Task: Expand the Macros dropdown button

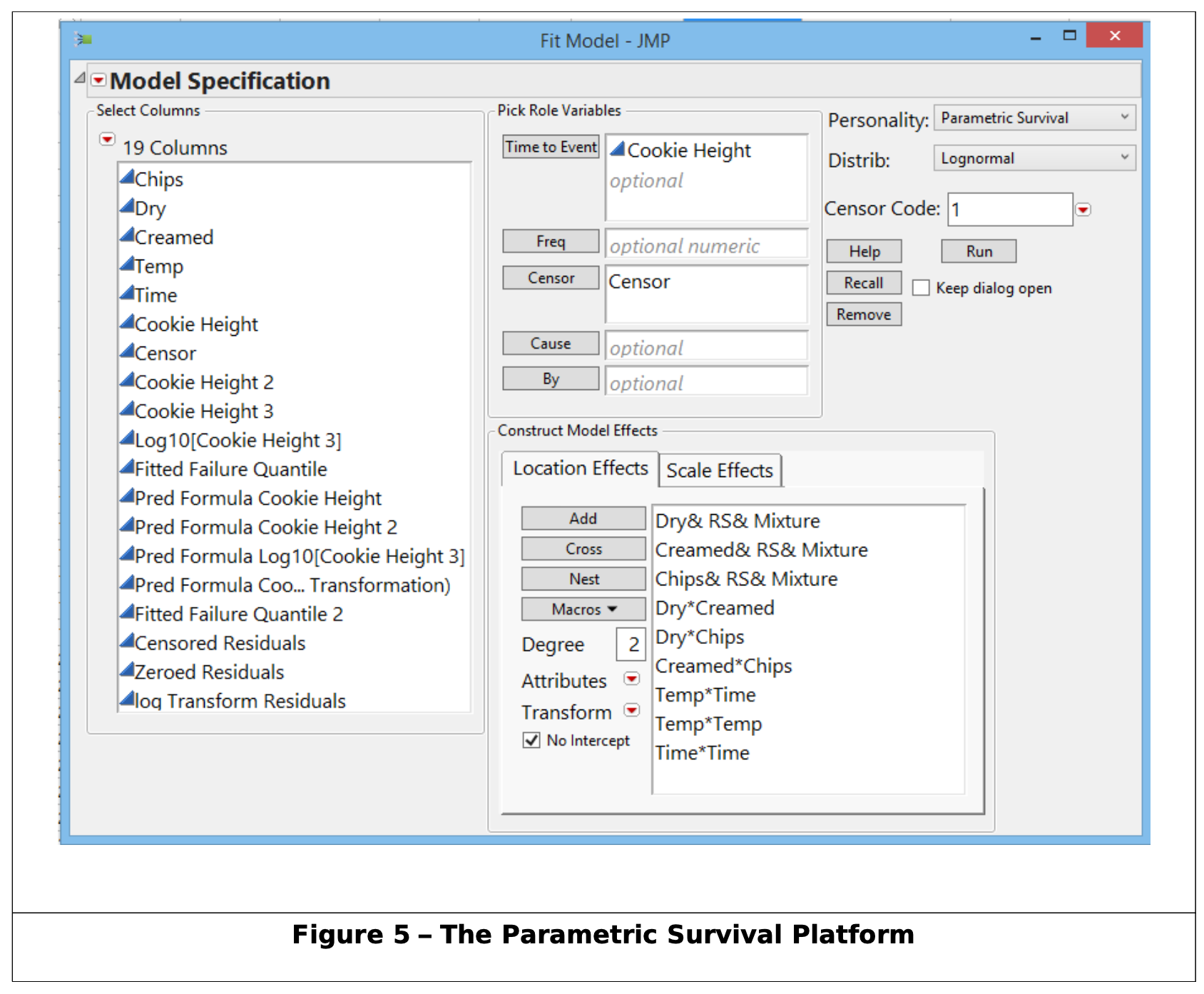Action: [583, 609]
